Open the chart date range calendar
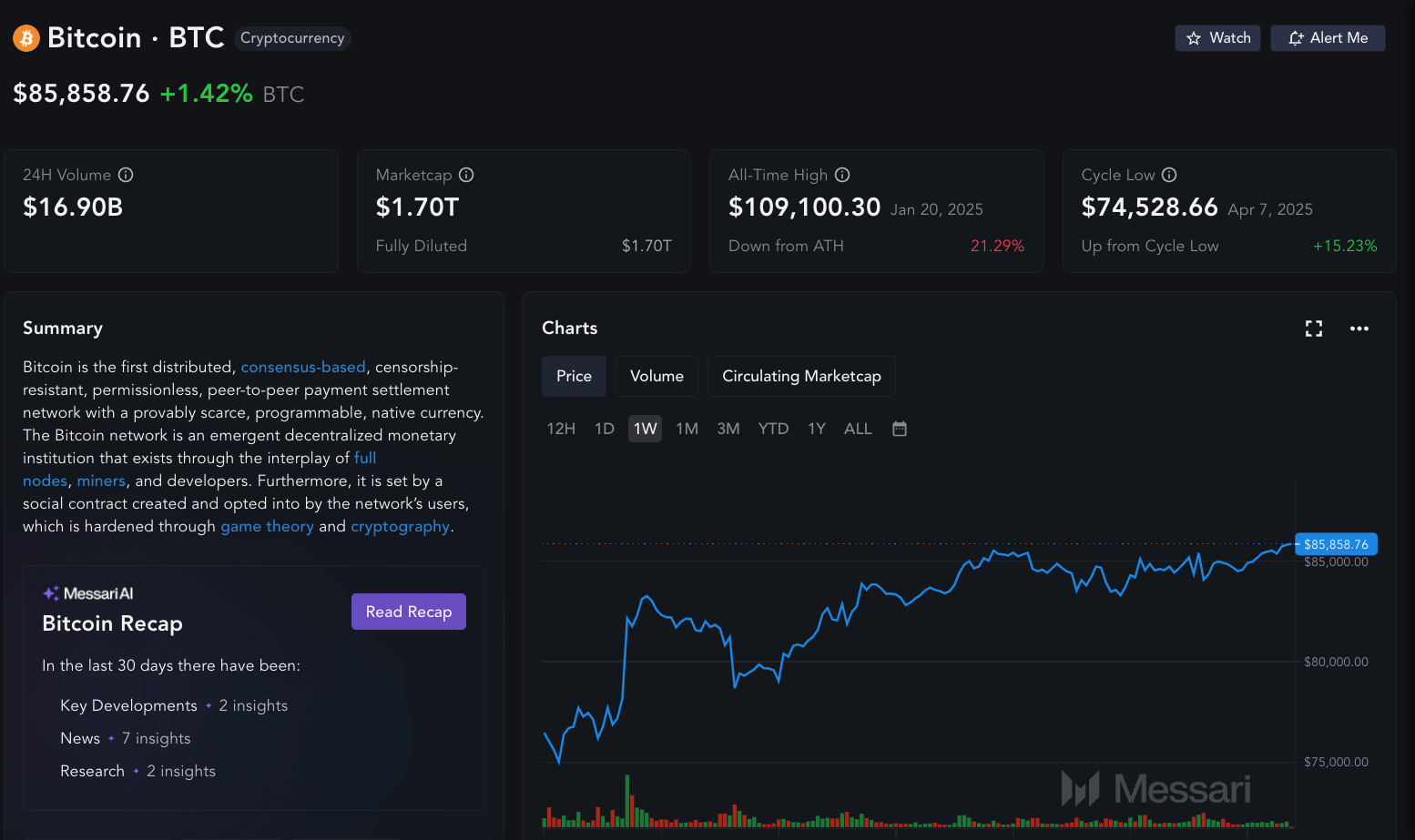 pos(900,429)
